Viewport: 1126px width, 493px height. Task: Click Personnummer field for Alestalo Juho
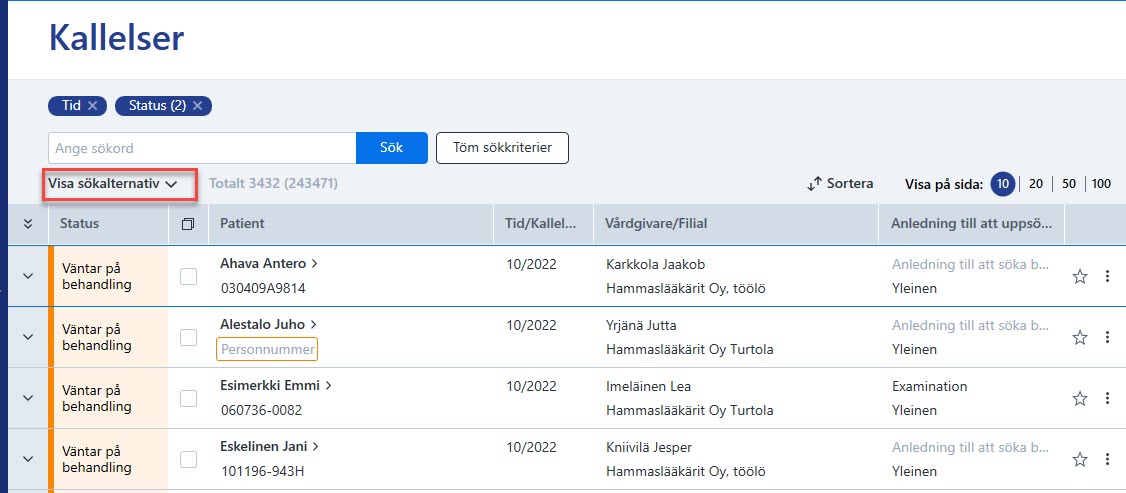pos(266,349)
